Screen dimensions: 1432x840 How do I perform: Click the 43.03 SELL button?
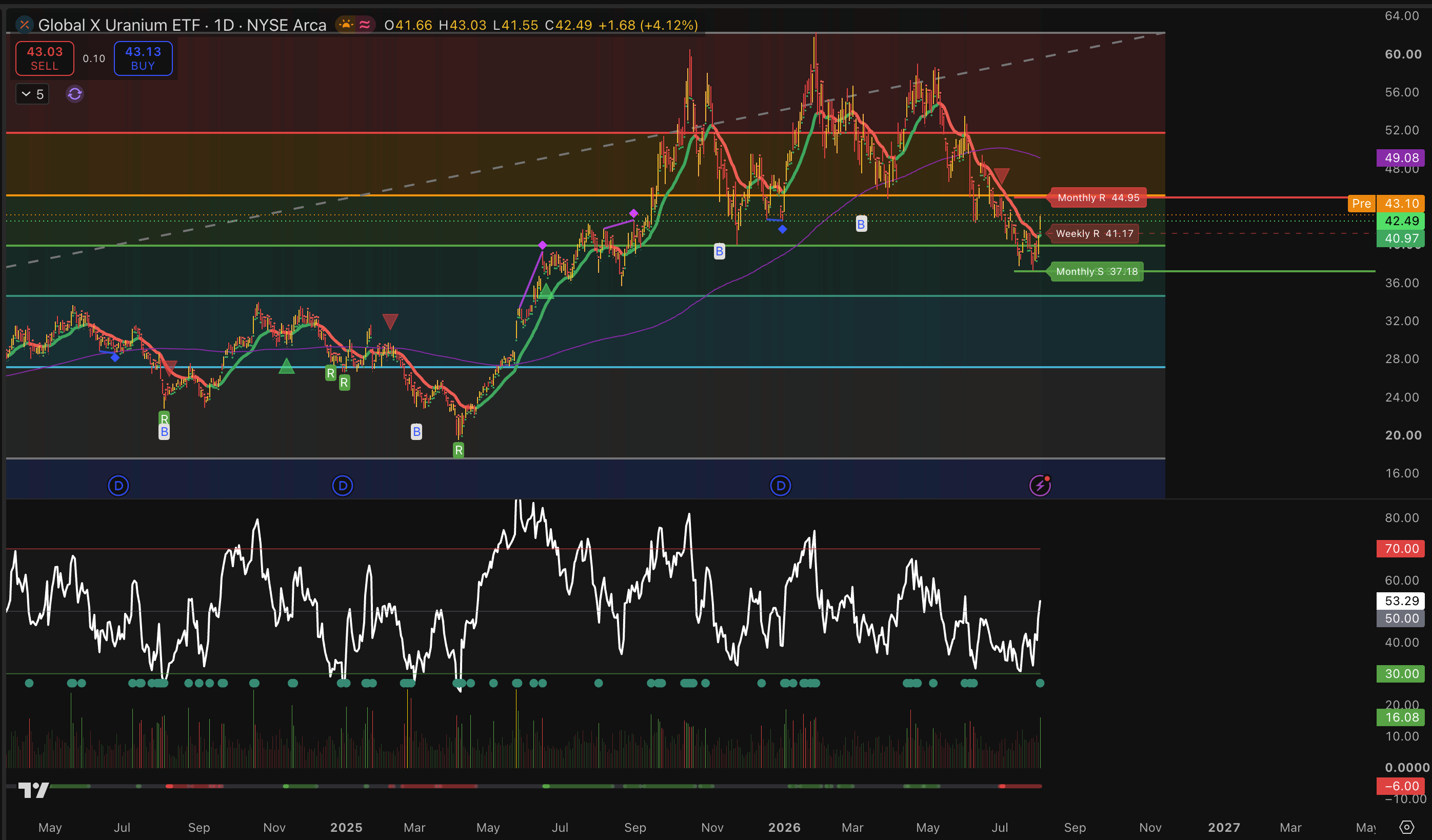(45, 58)
